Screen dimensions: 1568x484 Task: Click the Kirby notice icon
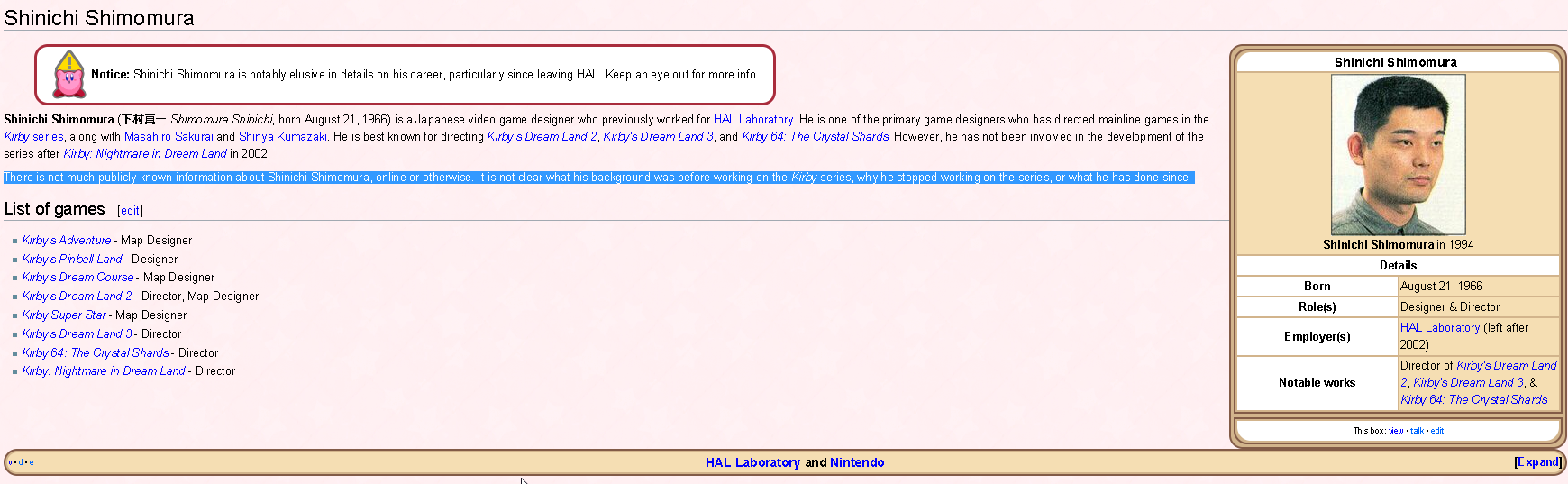[x=69, y=75]
